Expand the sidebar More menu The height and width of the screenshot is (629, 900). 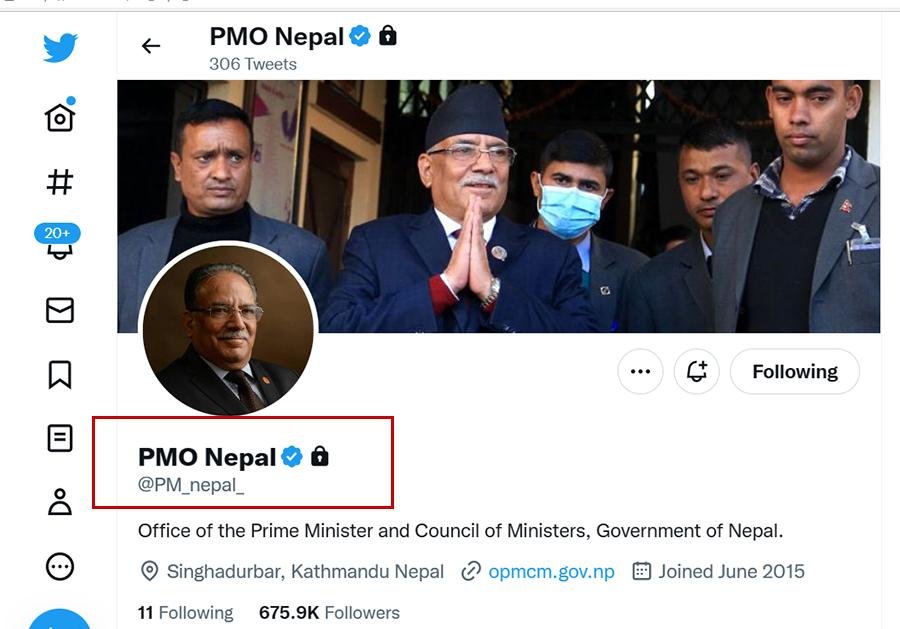[59, 567]
